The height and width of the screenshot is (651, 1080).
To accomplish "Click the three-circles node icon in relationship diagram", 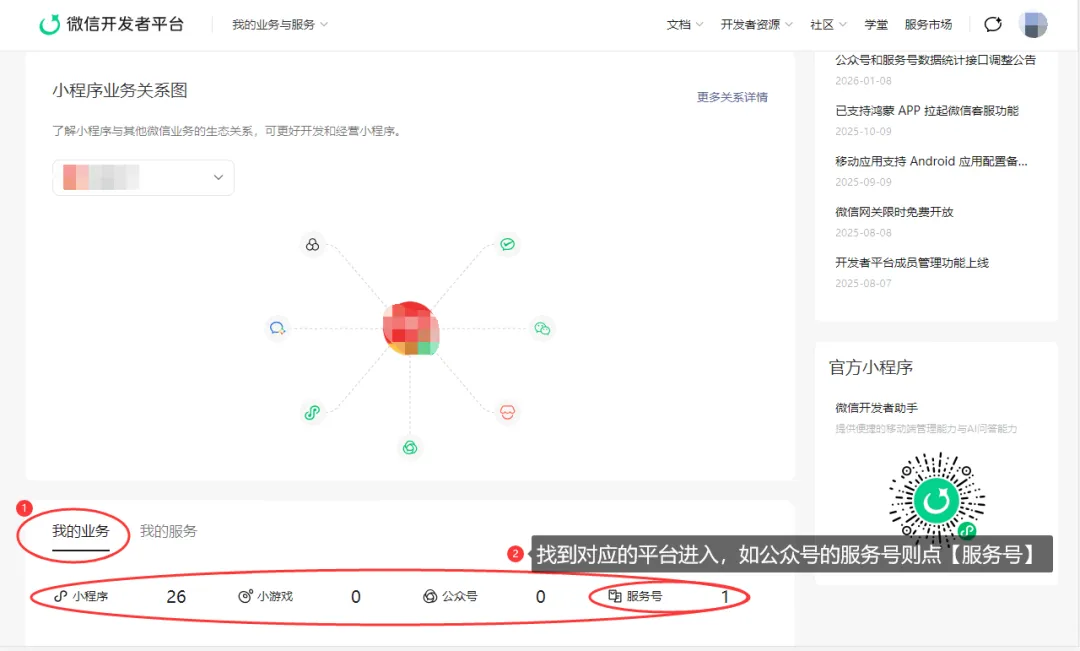I will (313, 245).
